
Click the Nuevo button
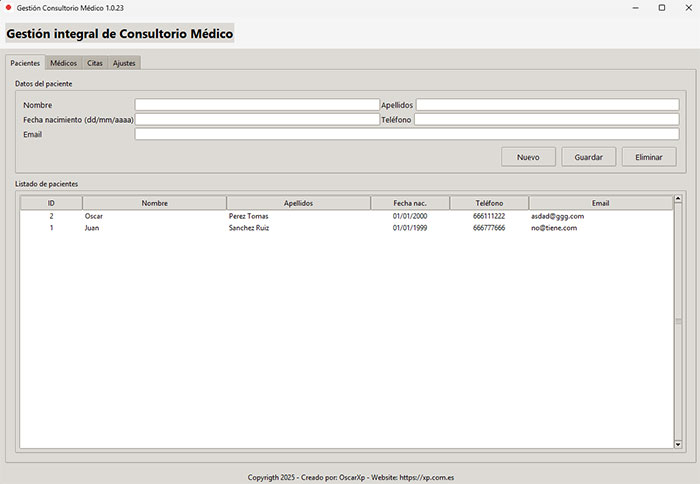tap(528, 157)
